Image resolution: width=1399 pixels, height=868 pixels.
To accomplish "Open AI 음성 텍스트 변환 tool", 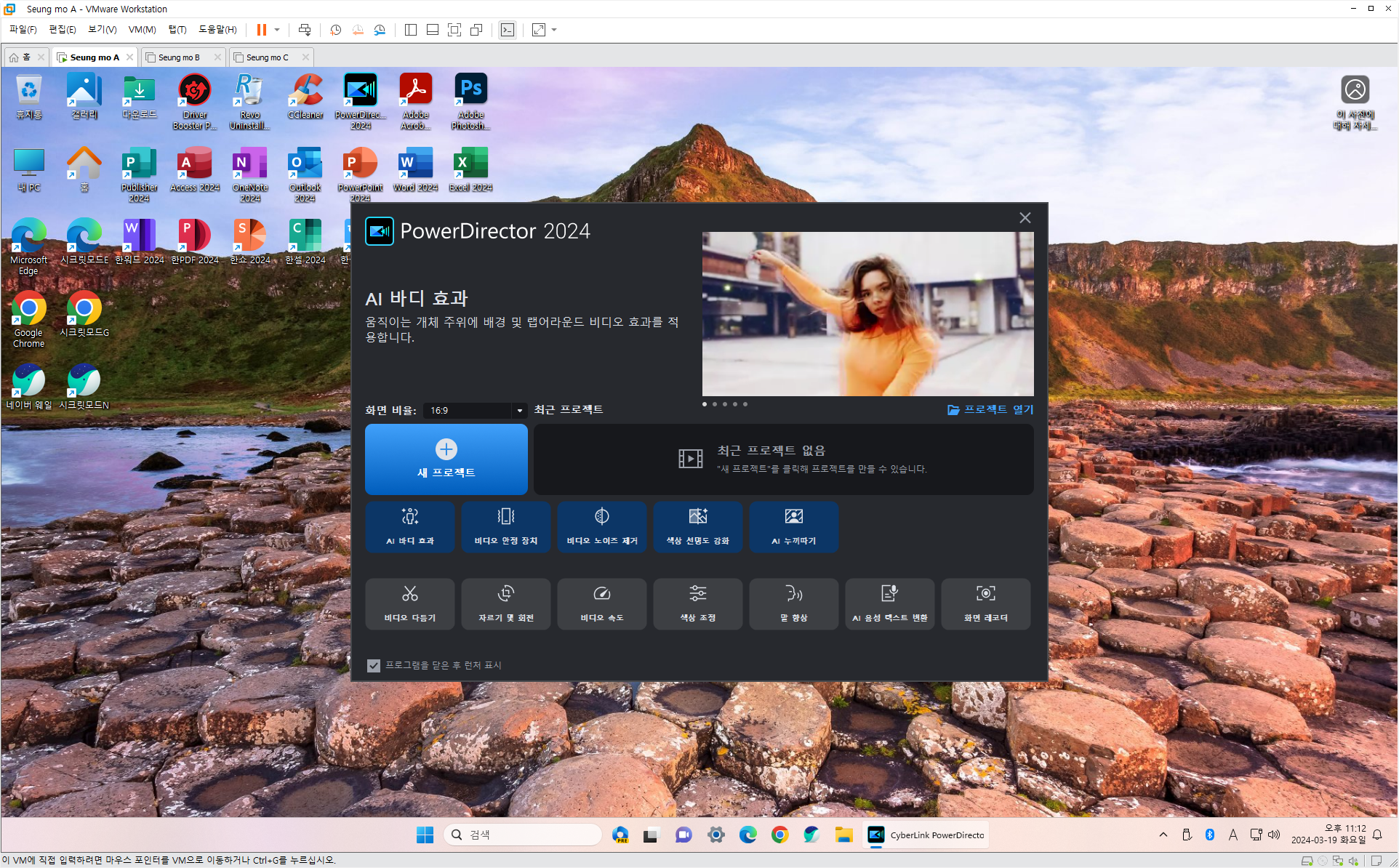I will point(889,603).
